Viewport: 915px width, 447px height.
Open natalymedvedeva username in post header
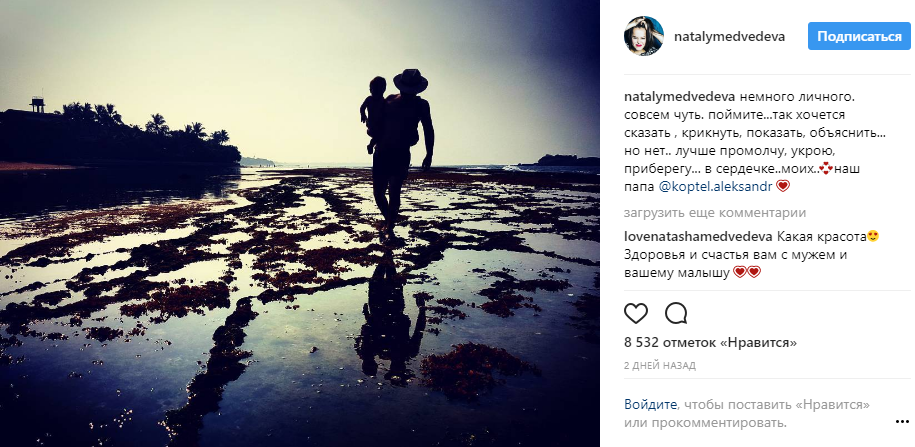pos(729,37)
